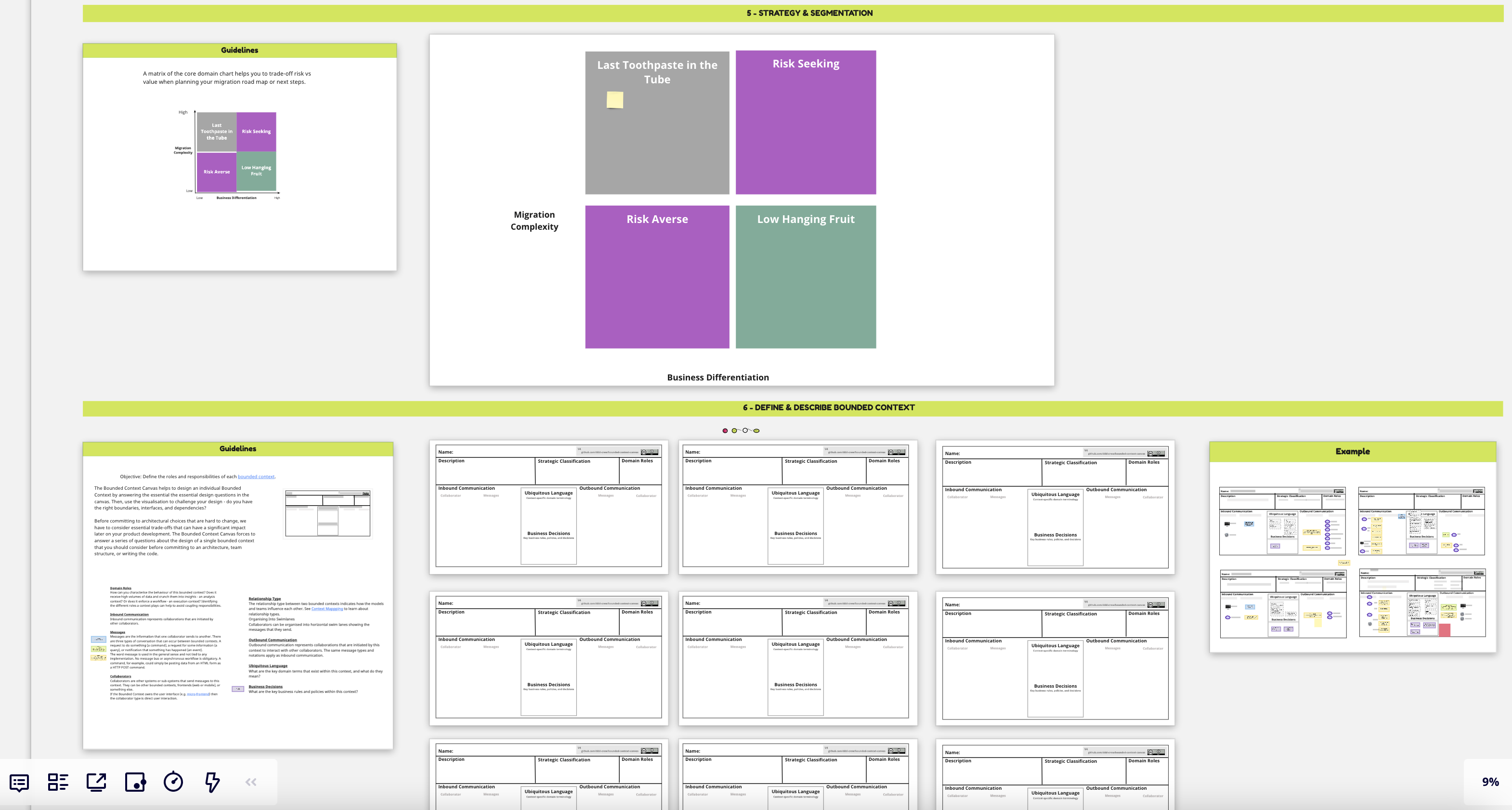Open the Risk Seeking quadrant
1512x810 pixels.
point(806,122)
